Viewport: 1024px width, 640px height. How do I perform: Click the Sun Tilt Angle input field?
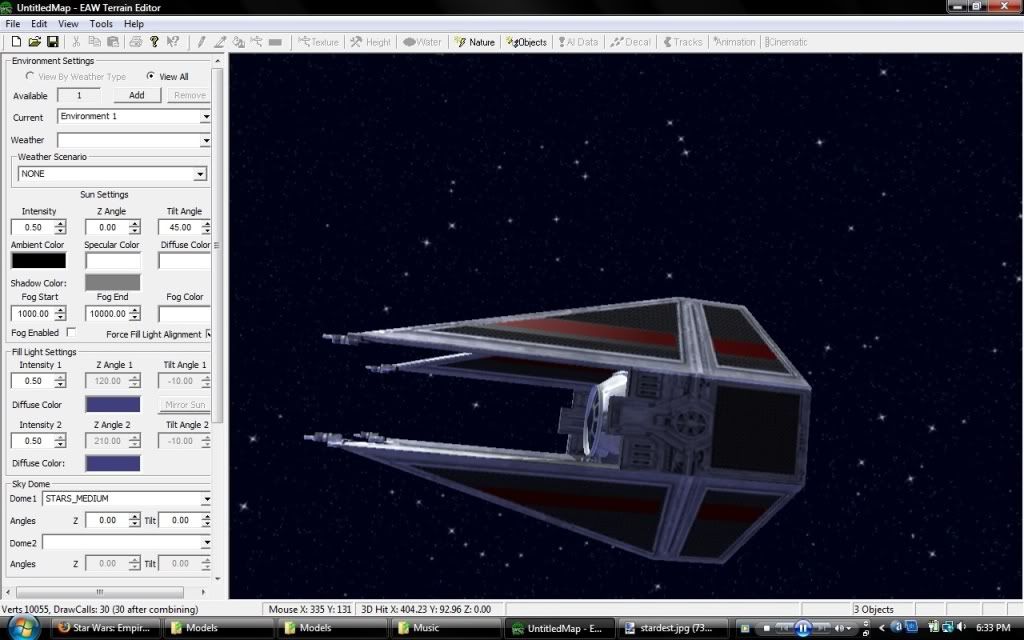[180, 227]
